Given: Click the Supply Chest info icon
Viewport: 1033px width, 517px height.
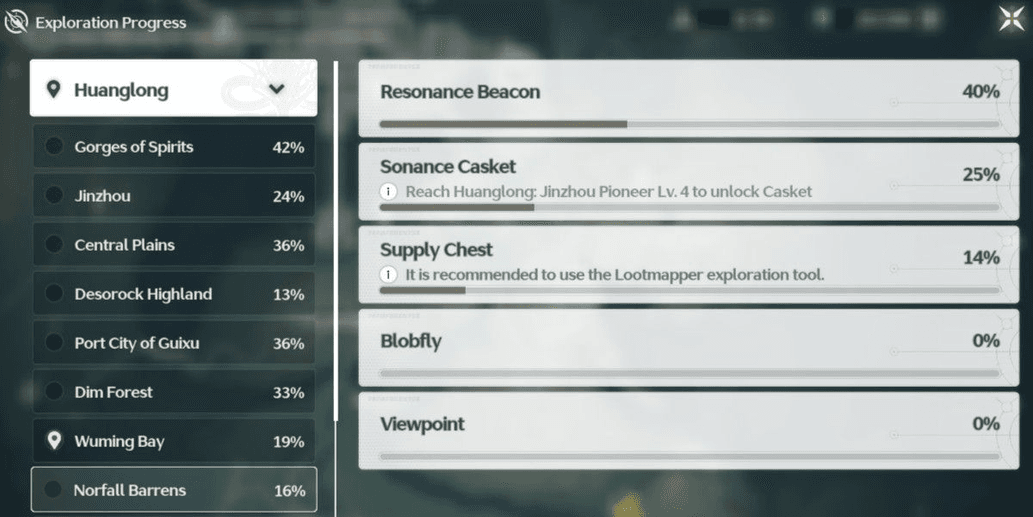Looking at the screenshot, I should pyautogui.click(x=388, y=275).
